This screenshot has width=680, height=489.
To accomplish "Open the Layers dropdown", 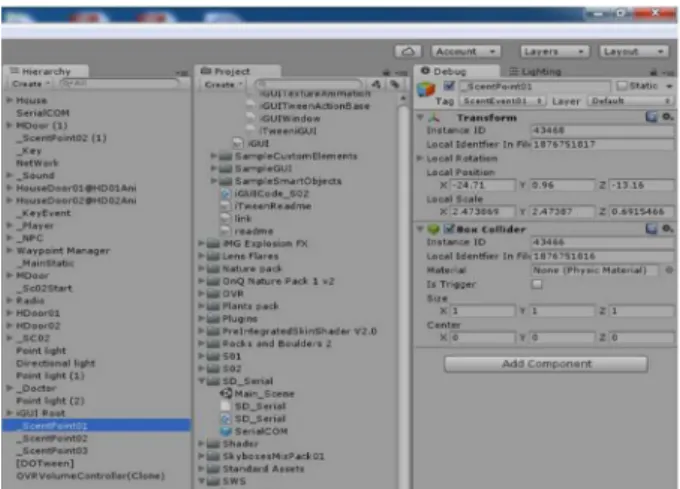I will tap(555, 52).
